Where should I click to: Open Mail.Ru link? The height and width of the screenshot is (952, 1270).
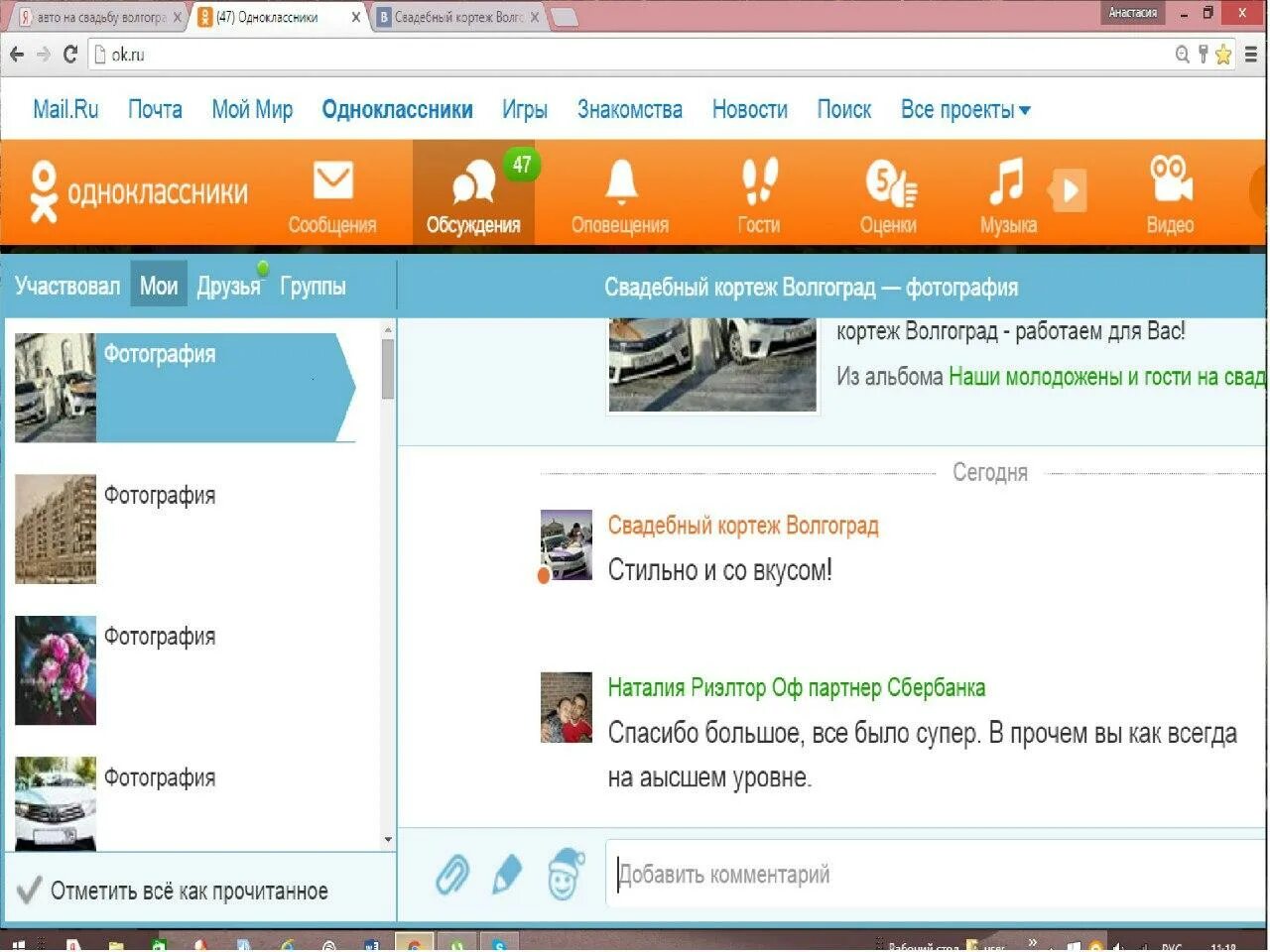tap(65, 109)
